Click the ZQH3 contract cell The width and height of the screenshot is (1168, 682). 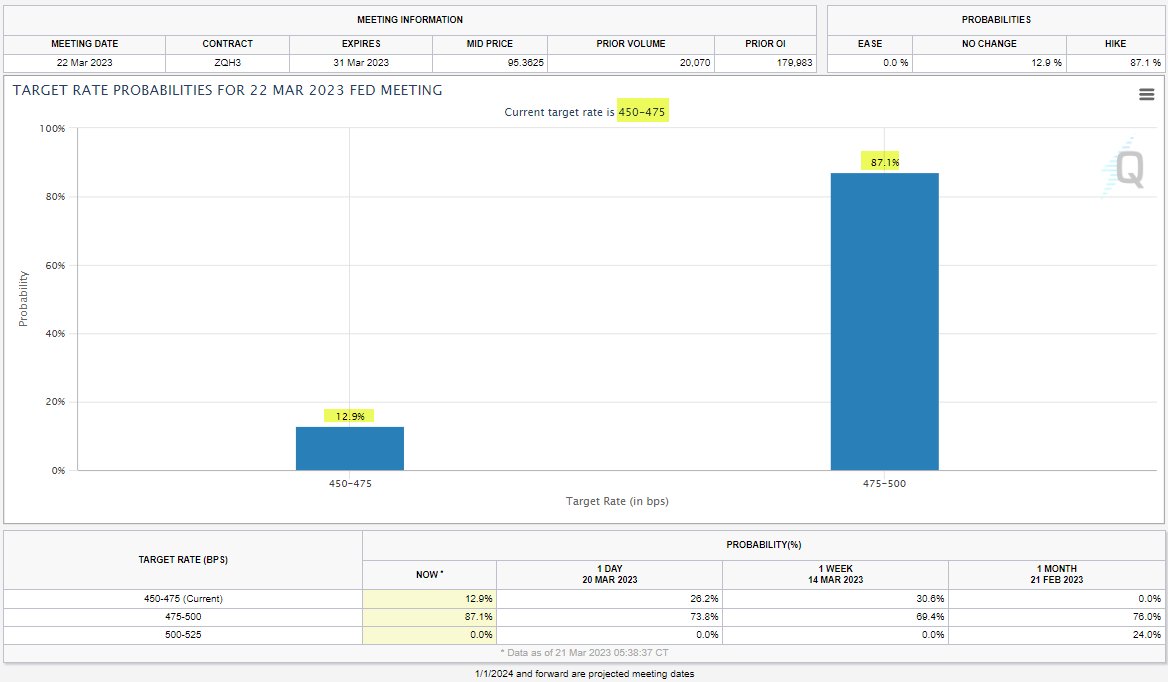[x=227, y=63]
